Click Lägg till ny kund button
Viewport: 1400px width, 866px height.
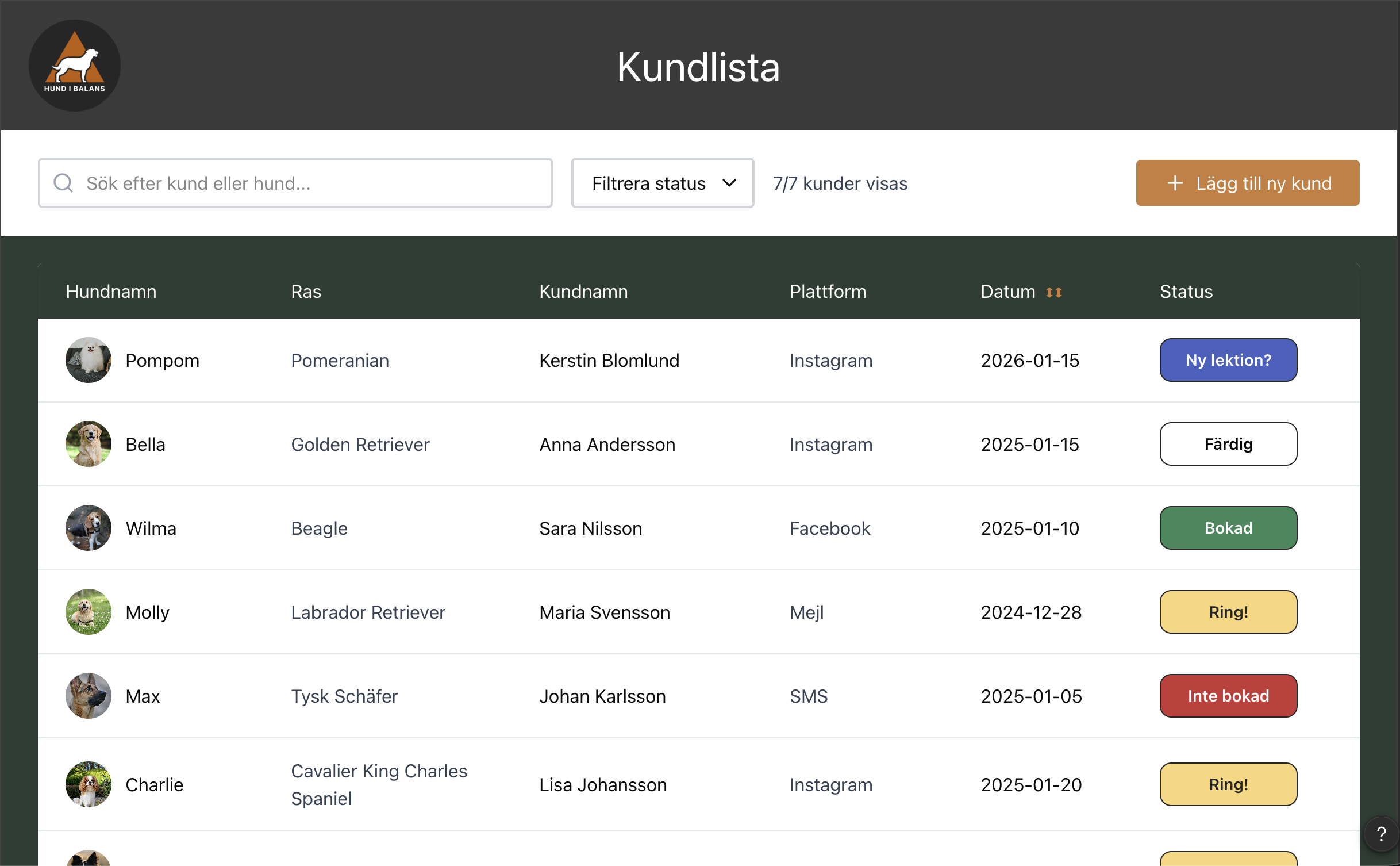tap(1247, 183)
